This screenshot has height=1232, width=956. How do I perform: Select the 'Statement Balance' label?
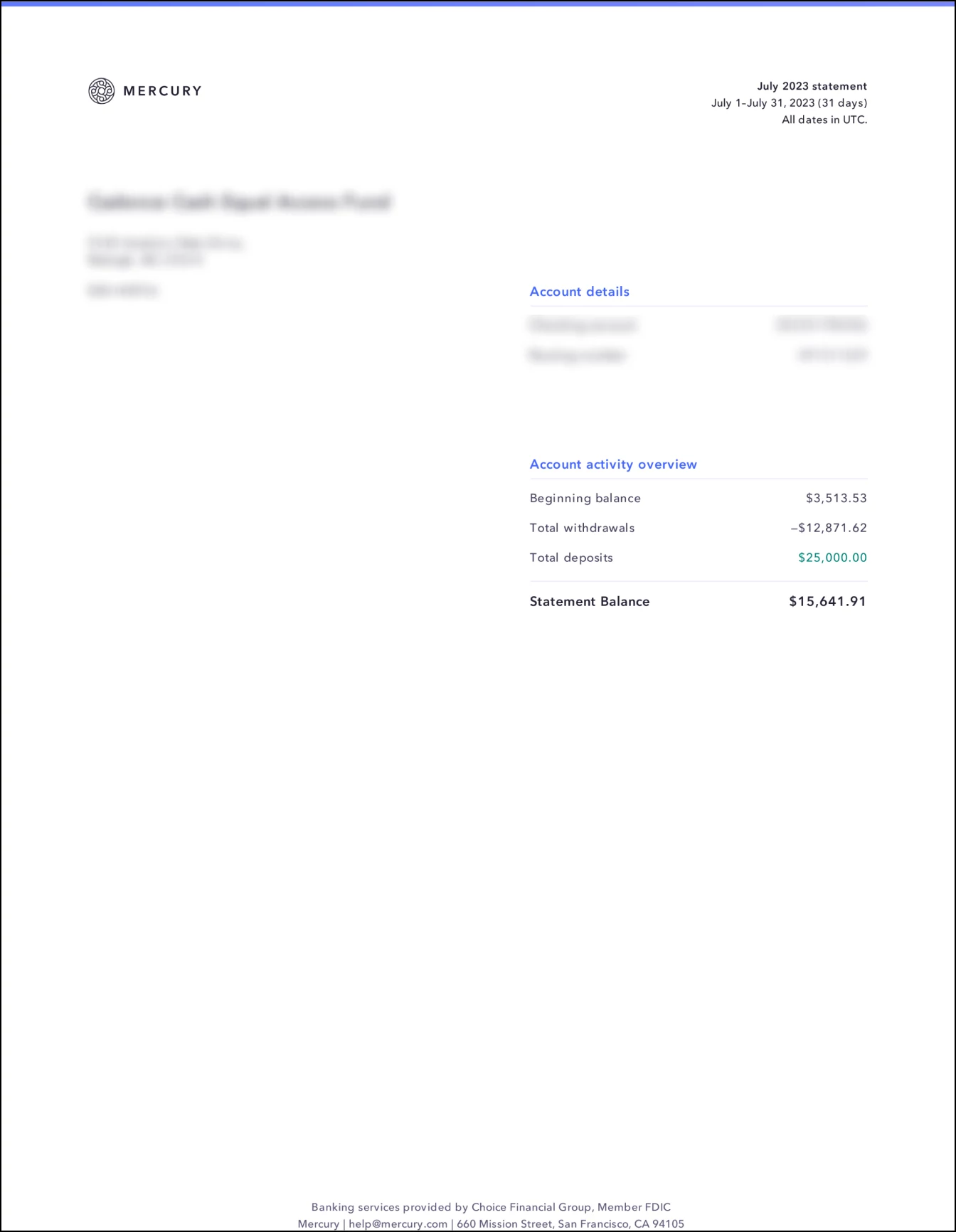(590, 602)
